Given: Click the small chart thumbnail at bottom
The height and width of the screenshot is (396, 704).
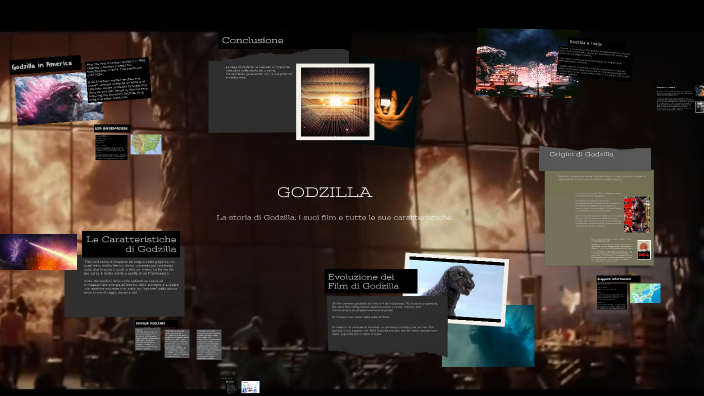Looking at the screenshot, I should [x=250, y=387].
